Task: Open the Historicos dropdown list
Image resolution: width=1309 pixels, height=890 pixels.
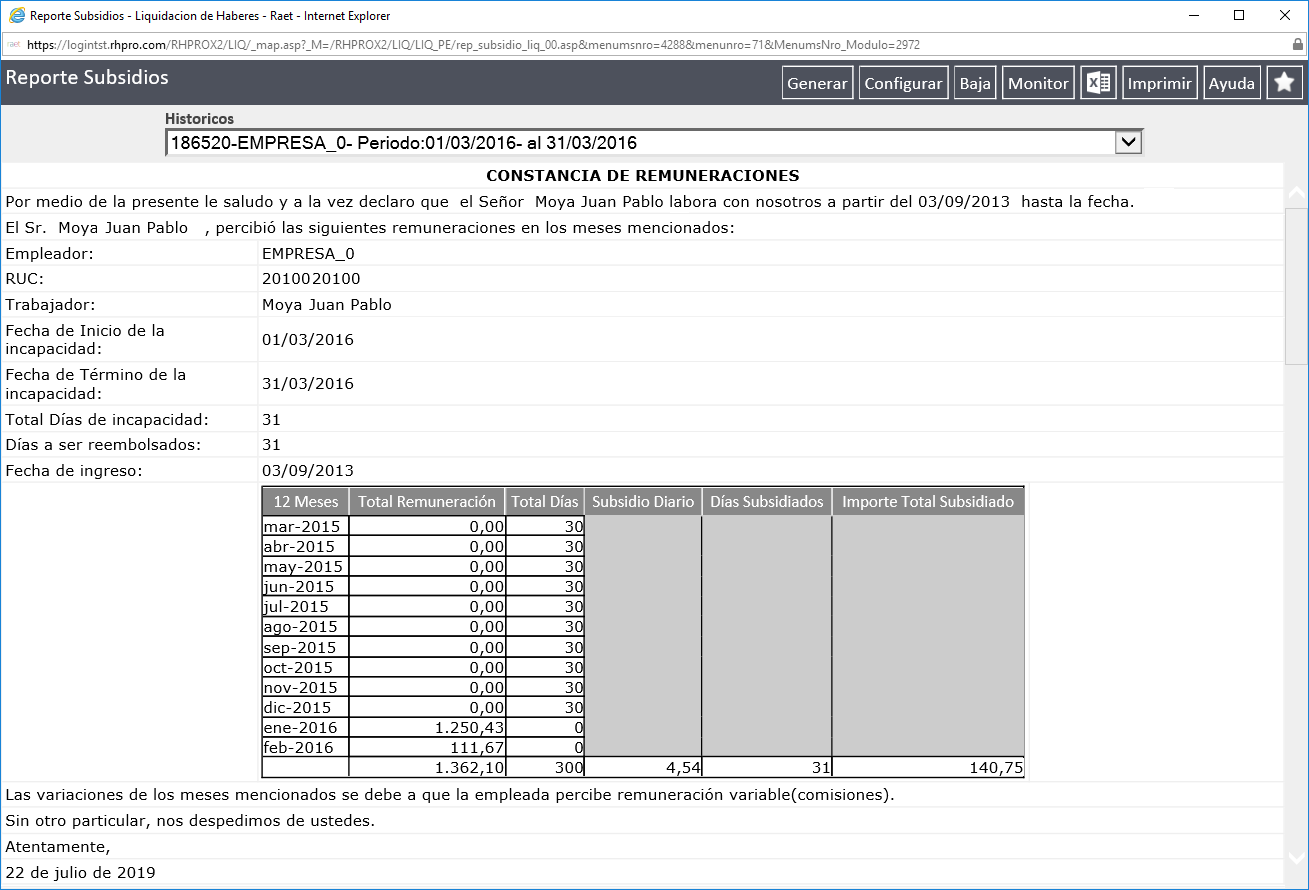Action: tap(654, 143)
